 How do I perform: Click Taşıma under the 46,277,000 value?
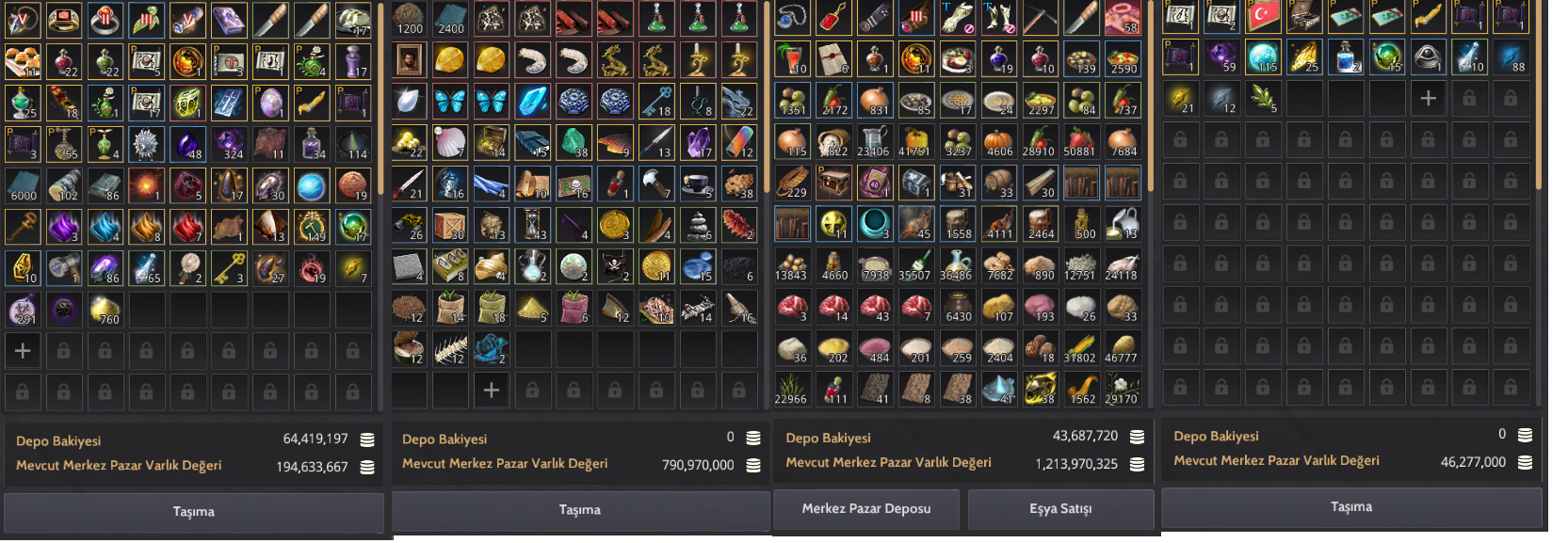coord(1352,507)
